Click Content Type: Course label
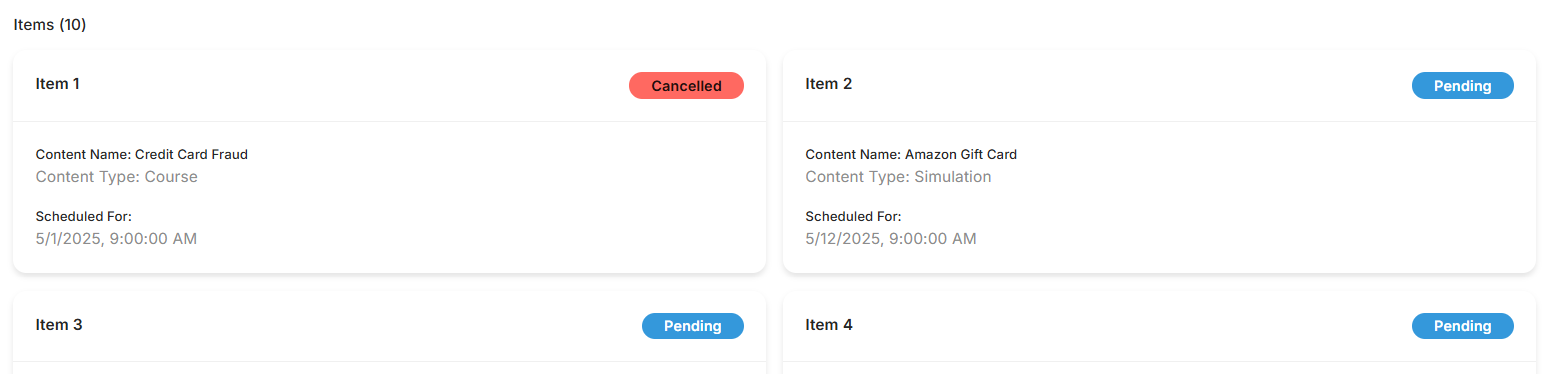The height and width of the screenshot is (374, 1552). [x=116, y=177]
